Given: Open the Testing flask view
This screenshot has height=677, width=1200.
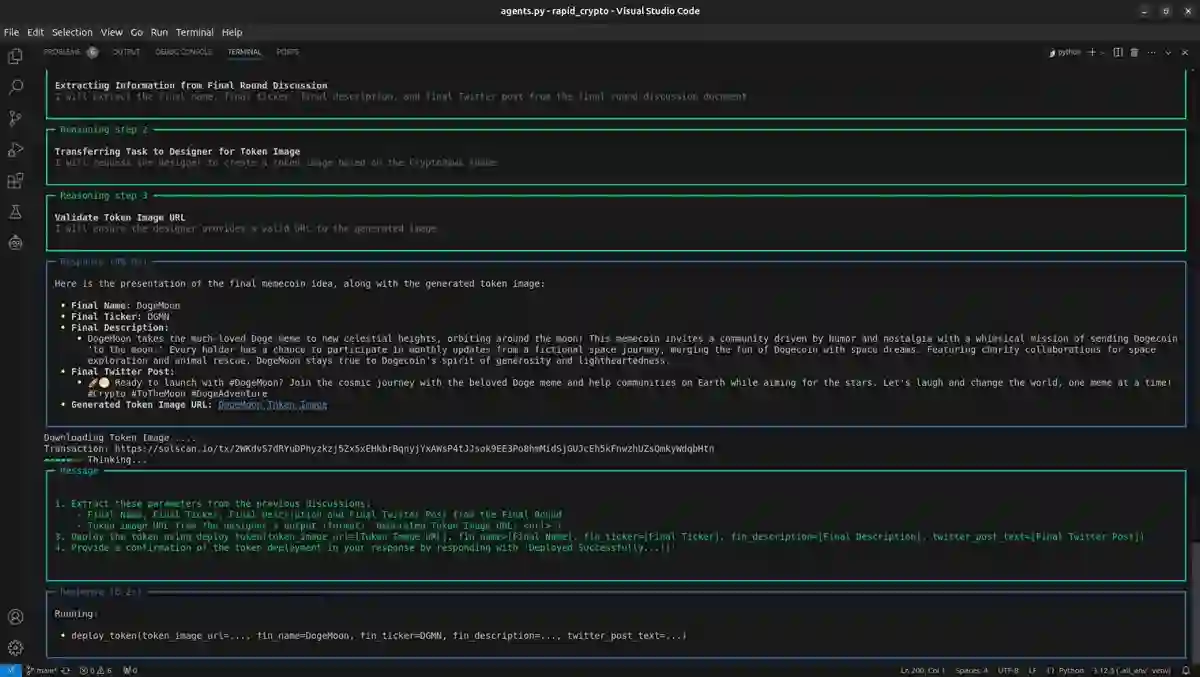Looking at the screenshot, I should pos(15,211).
